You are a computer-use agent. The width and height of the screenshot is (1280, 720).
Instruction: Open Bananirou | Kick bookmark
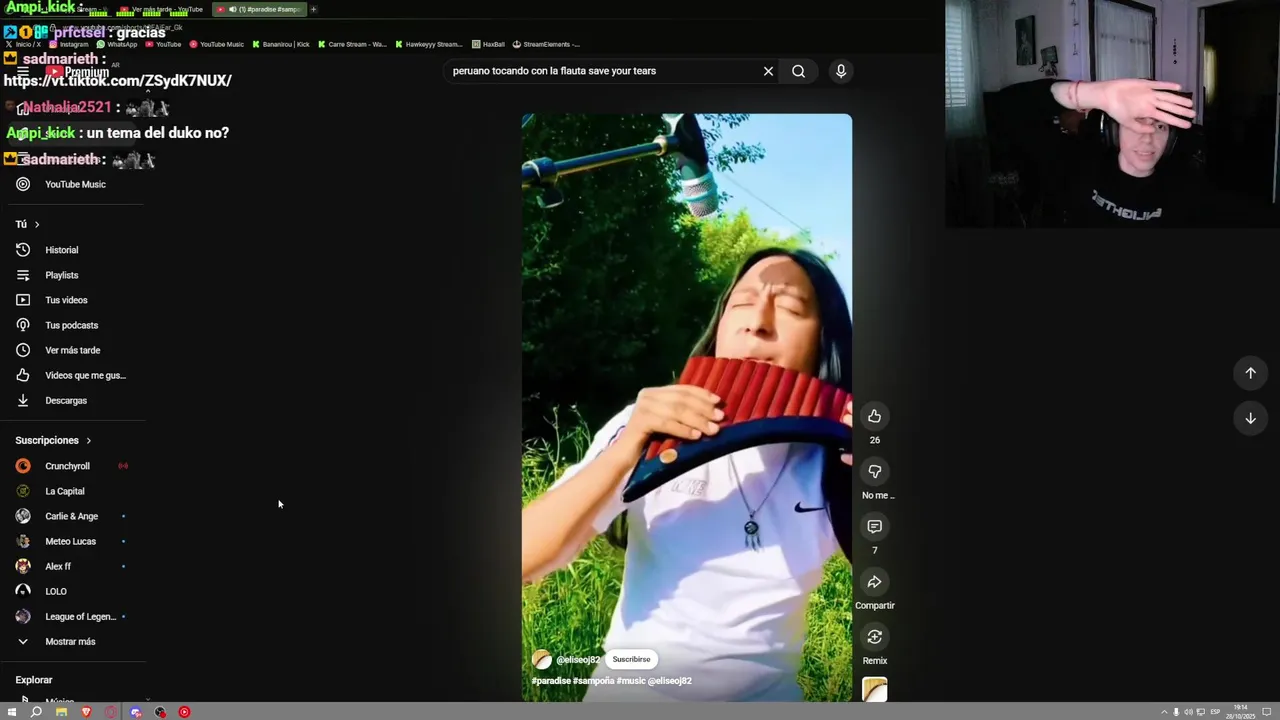[281, 44]
